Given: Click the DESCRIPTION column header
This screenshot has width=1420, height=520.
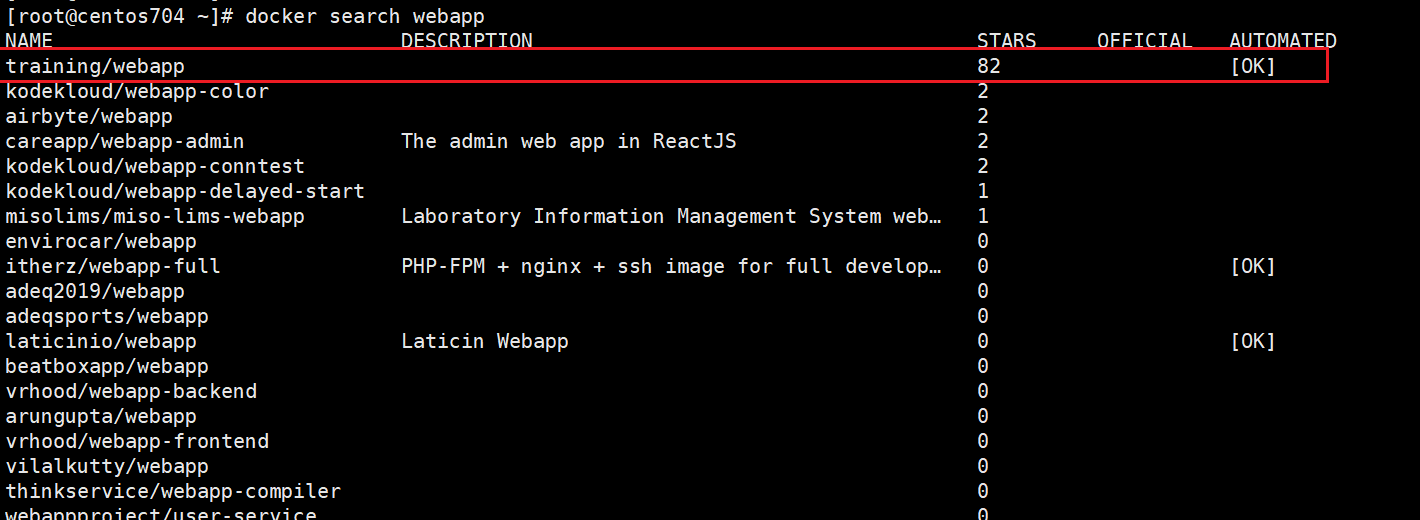Looking at the screenshot, I should coord(467,41).
